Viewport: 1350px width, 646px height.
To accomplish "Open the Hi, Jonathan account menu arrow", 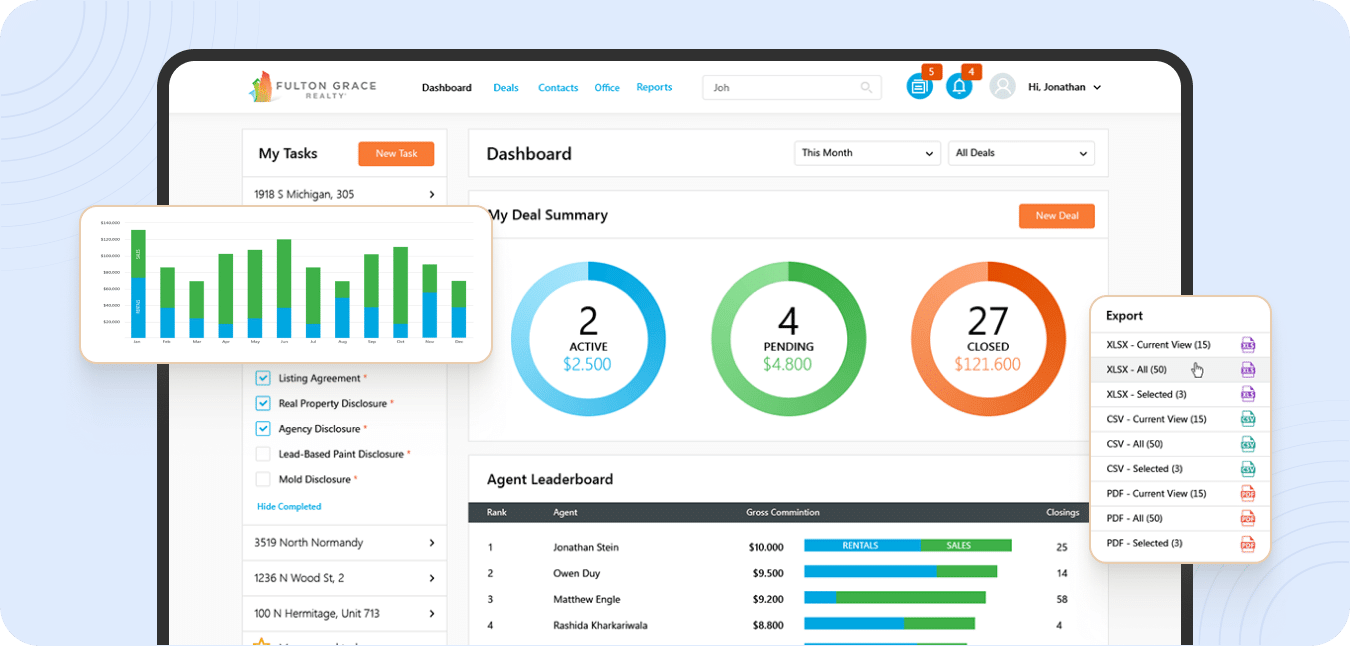I will (1097, 88).
